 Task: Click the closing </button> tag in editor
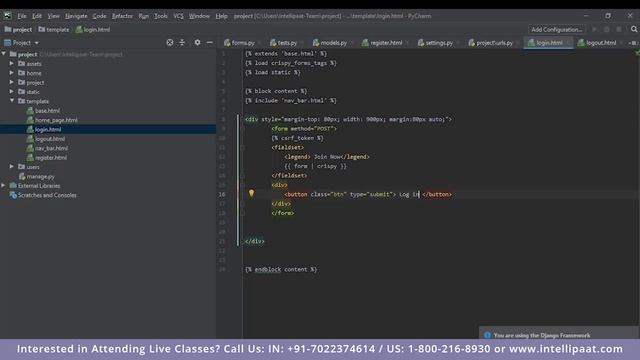437,194
